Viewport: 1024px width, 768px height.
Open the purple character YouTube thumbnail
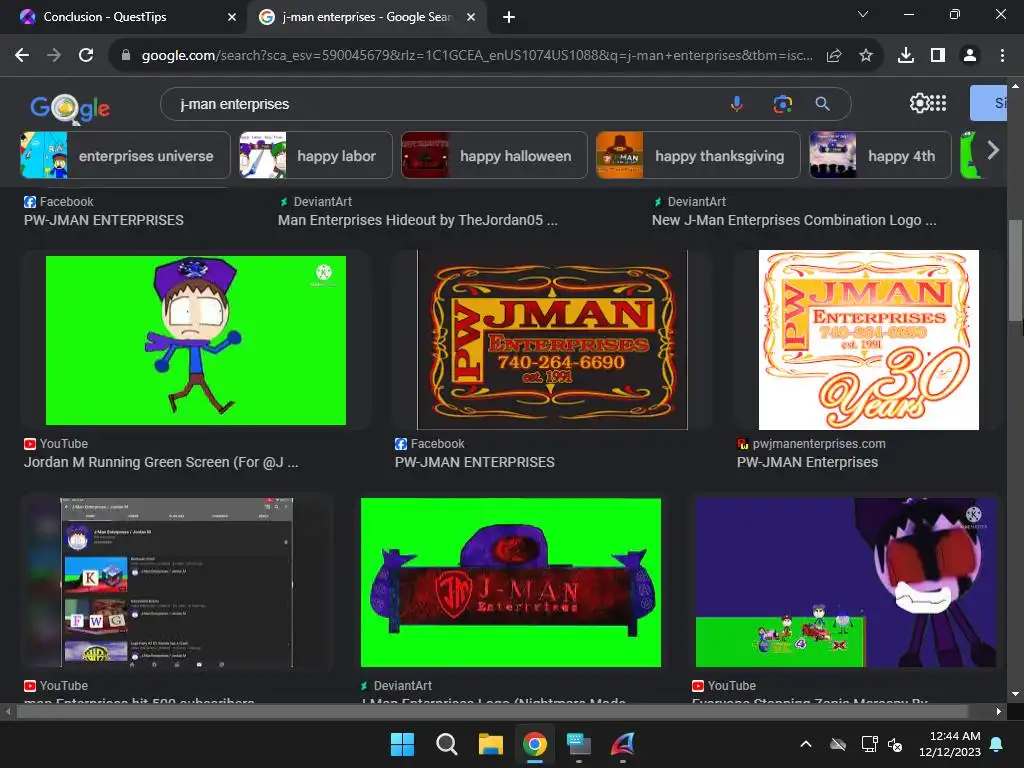coord(846,583)
